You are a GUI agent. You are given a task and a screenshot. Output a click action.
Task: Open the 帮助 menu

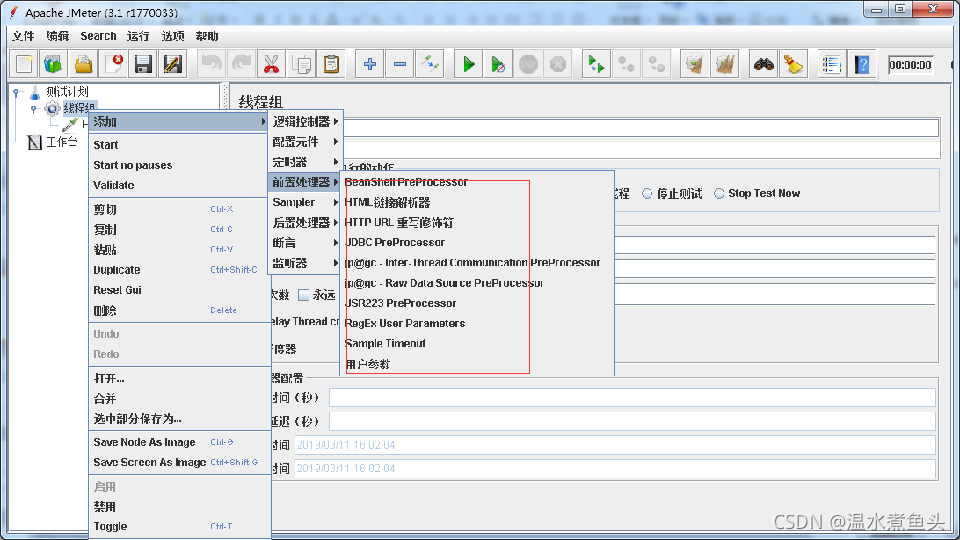(x=207, y=36)
